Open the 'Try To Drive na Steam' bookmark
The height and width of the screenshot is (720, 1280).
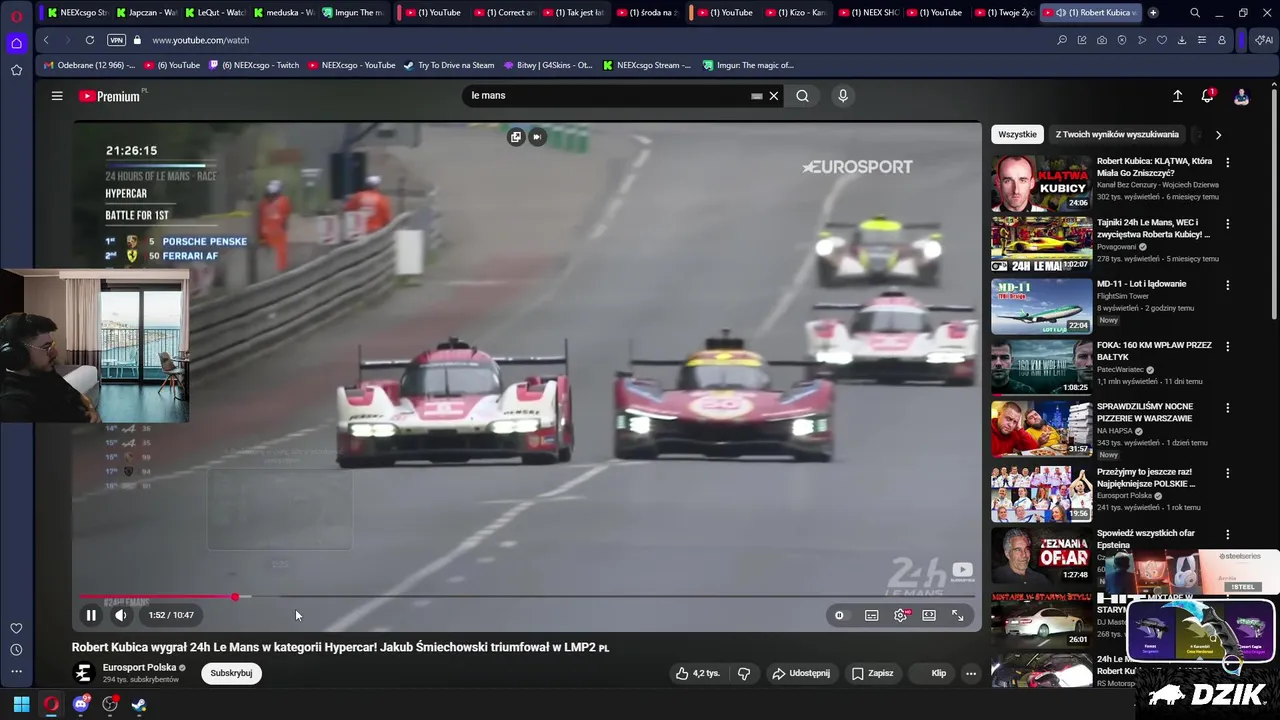(x=449, y=65)
